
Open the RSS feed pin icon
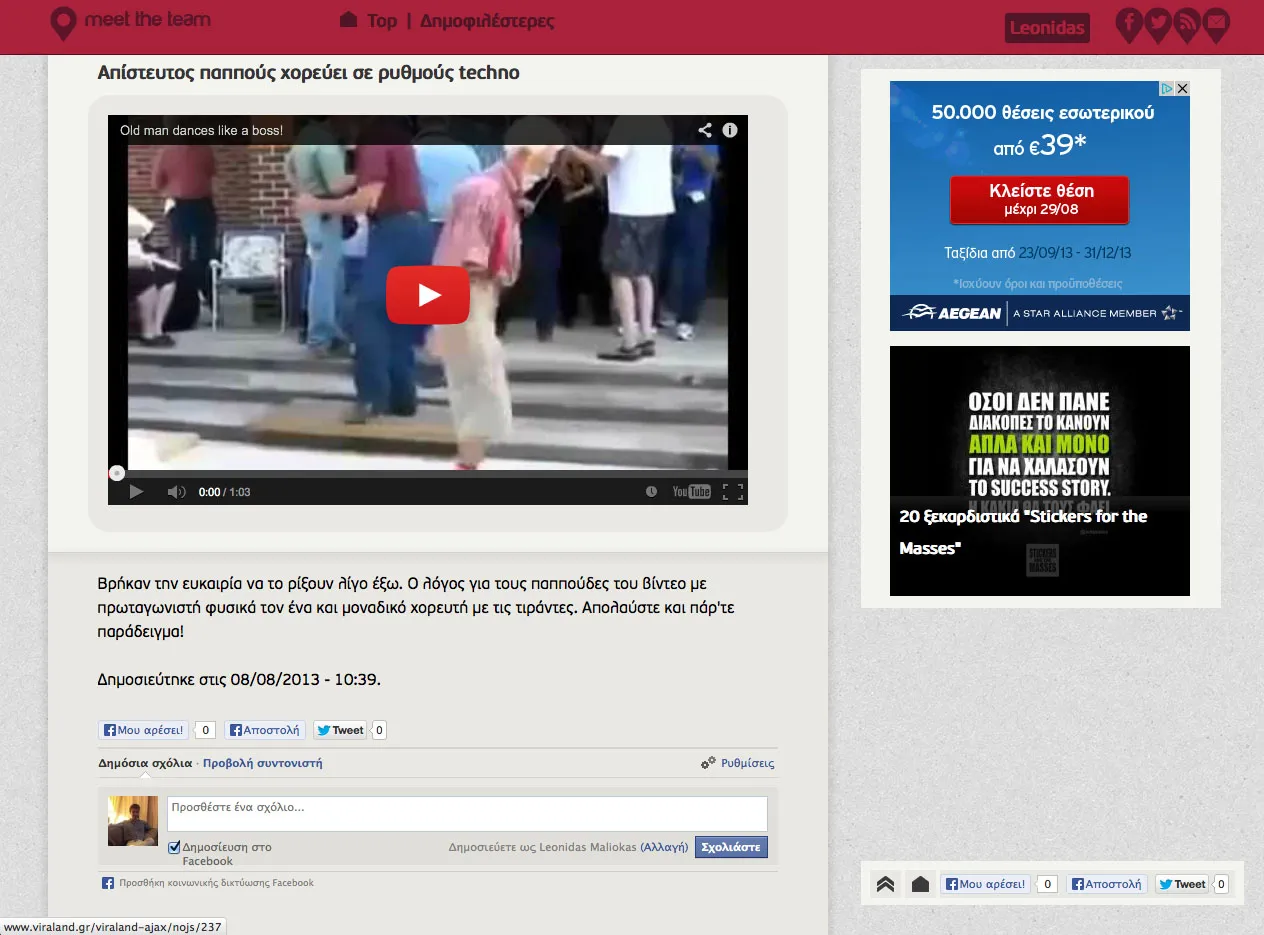click(x=1187, y=25)
